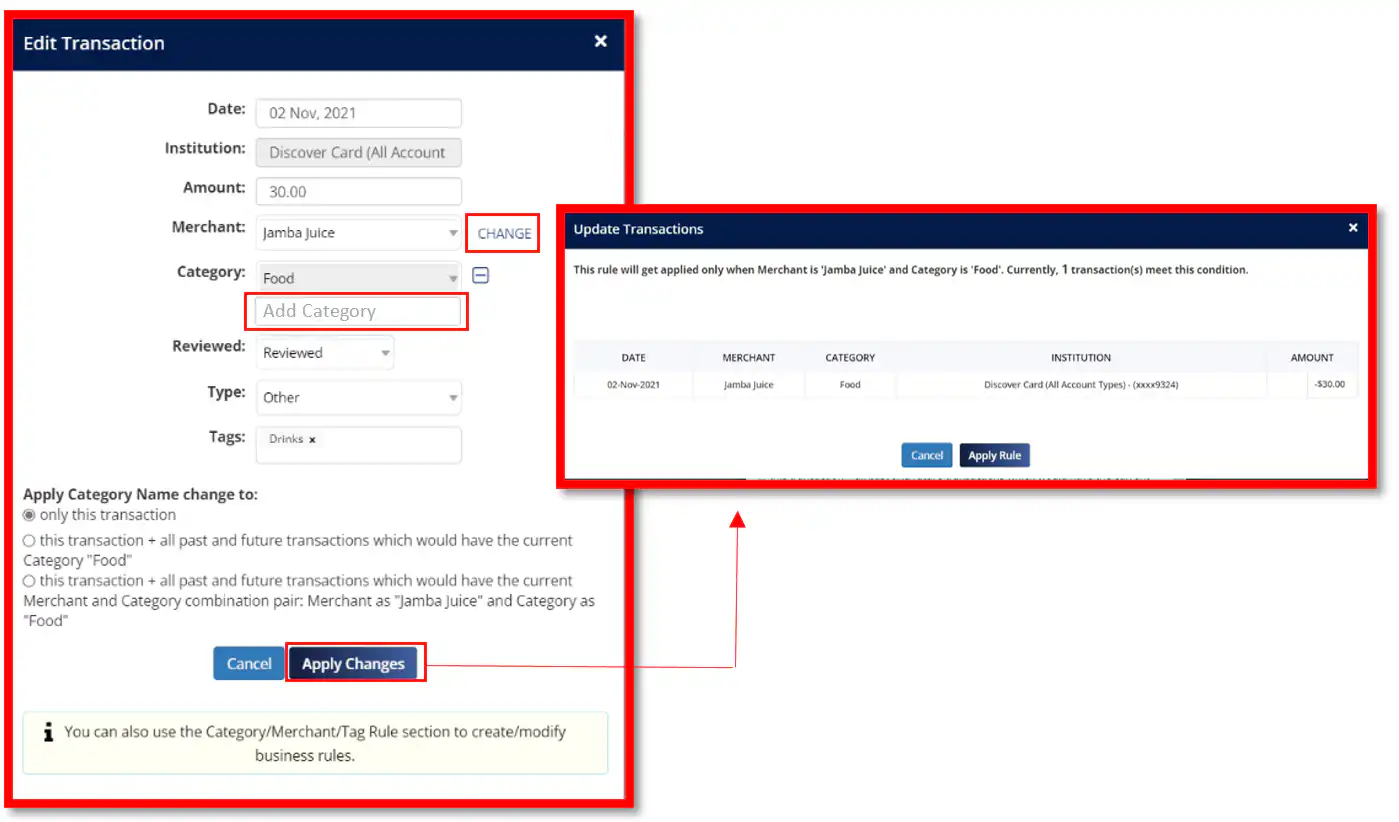
Task: Click the Amount field showing 30.00
Action: pos(358,192)
